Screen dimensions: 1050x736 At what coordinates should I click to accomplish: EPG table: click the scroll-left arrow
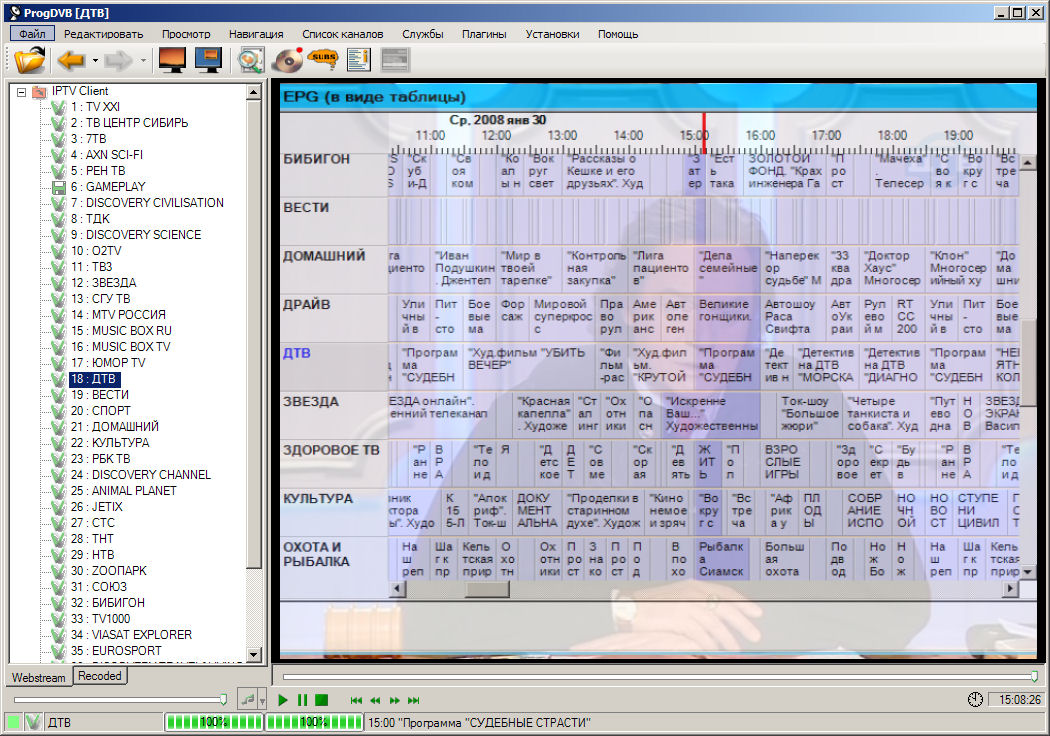(398, 589)
